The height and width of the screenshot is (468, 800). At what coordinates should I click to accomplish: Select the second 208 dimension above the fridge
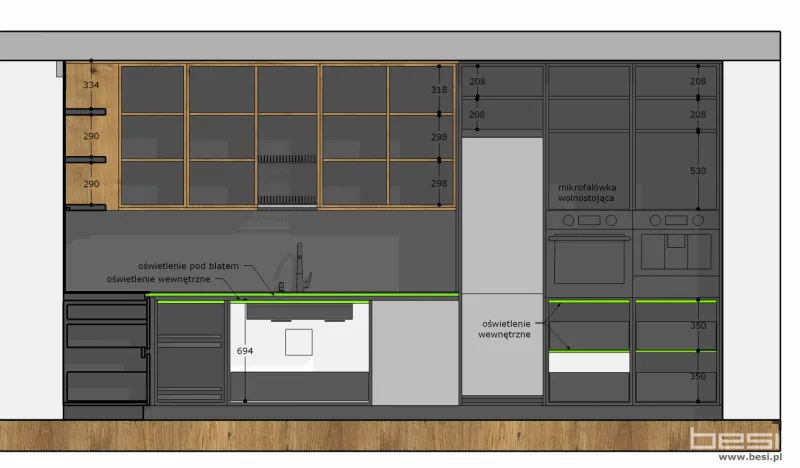477,114
